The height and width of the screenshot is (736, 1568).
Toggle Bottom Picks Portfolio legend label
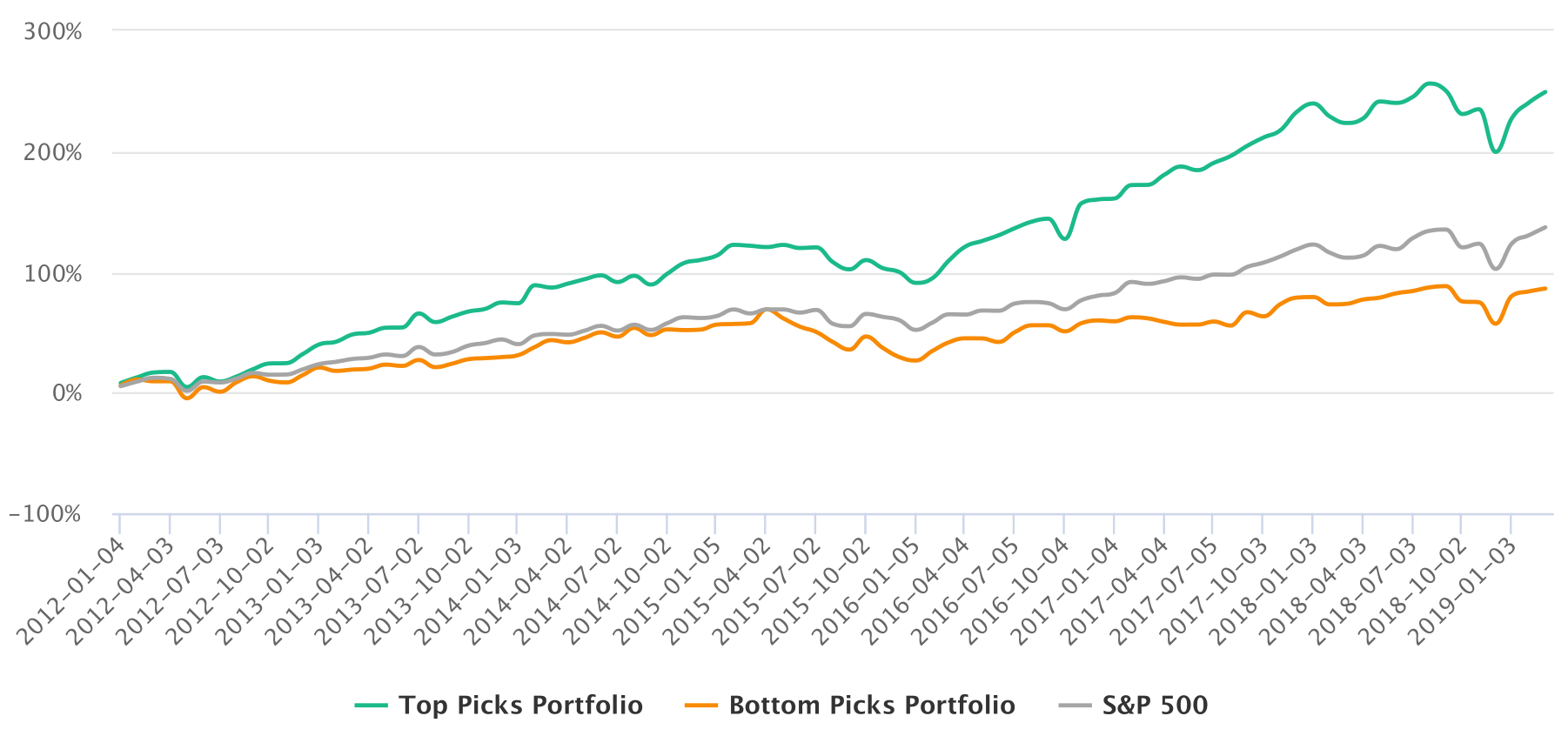coord(872,705)
